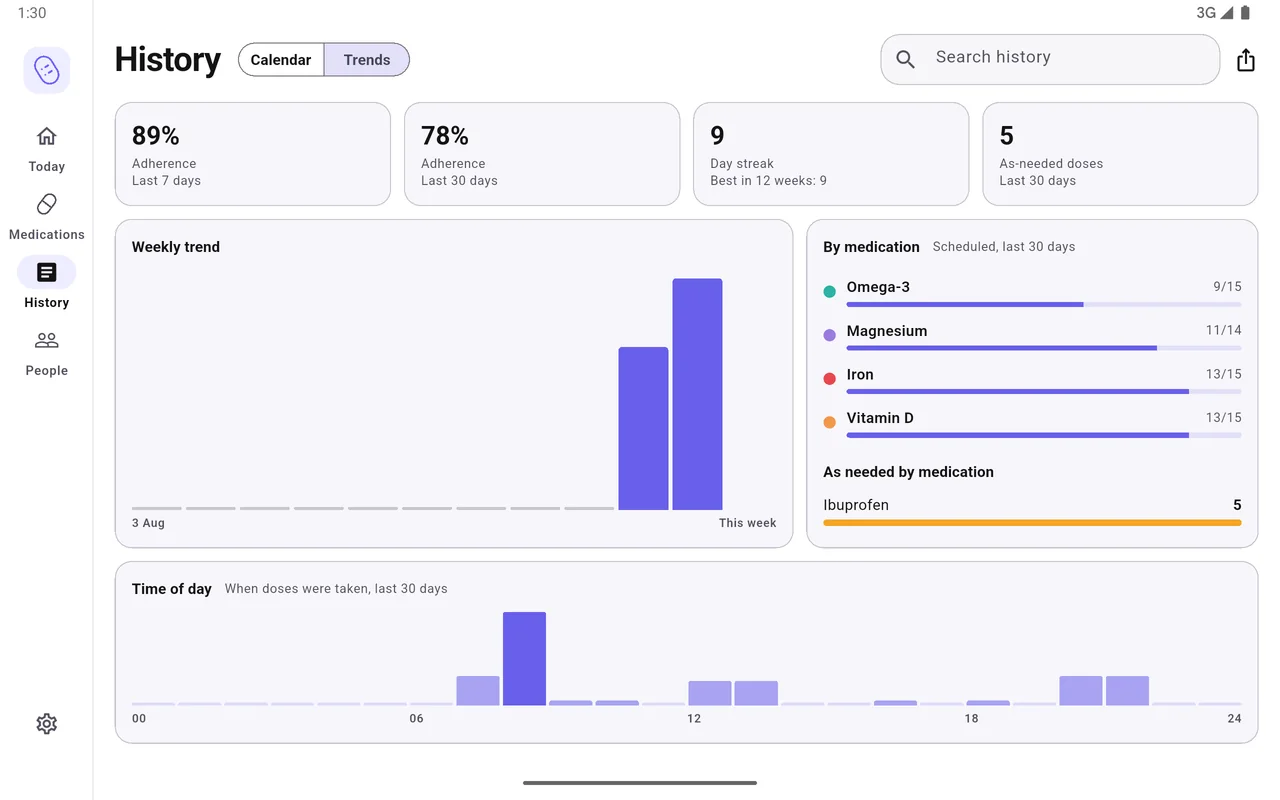Click the Magnesium medication name
This screenshot has height=800, width=1280.
point(887,331)
